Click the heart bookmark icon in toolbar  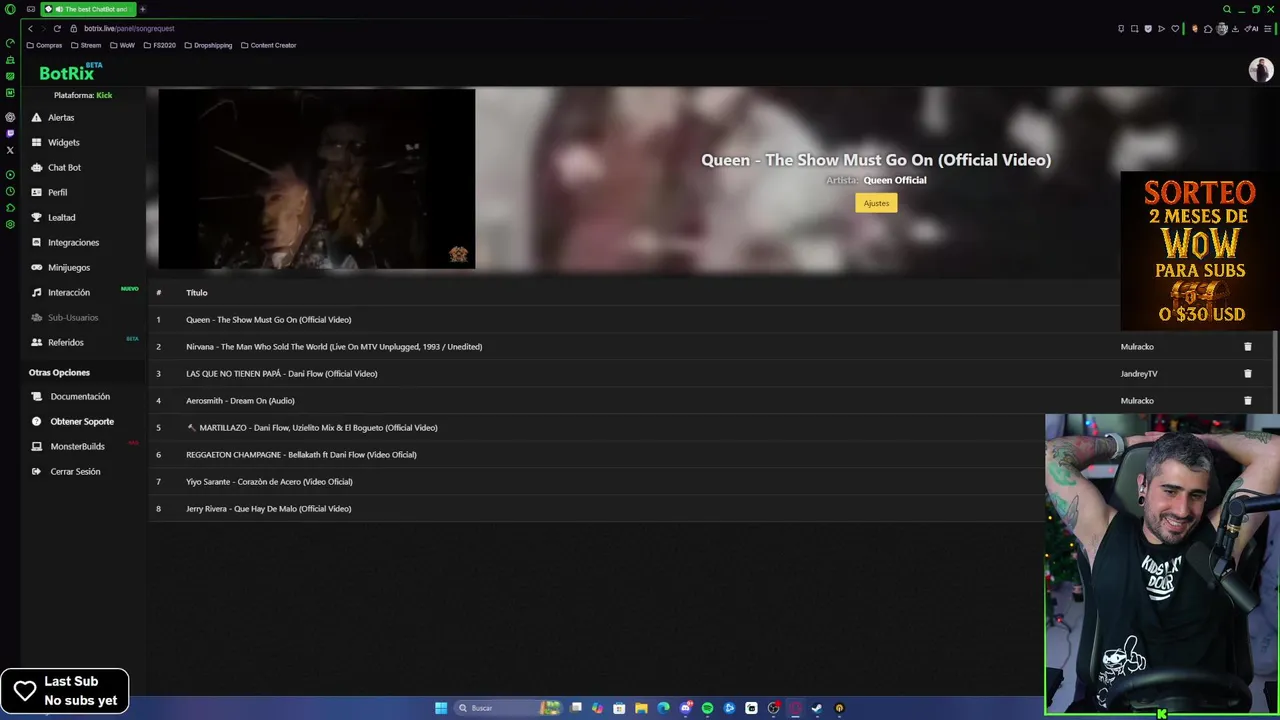click(x=1175, y=29)
